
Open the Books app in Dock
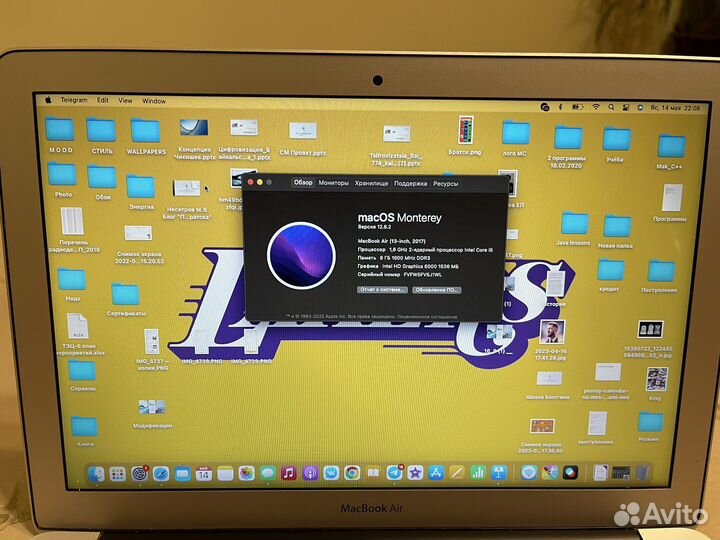click(373, 472)
